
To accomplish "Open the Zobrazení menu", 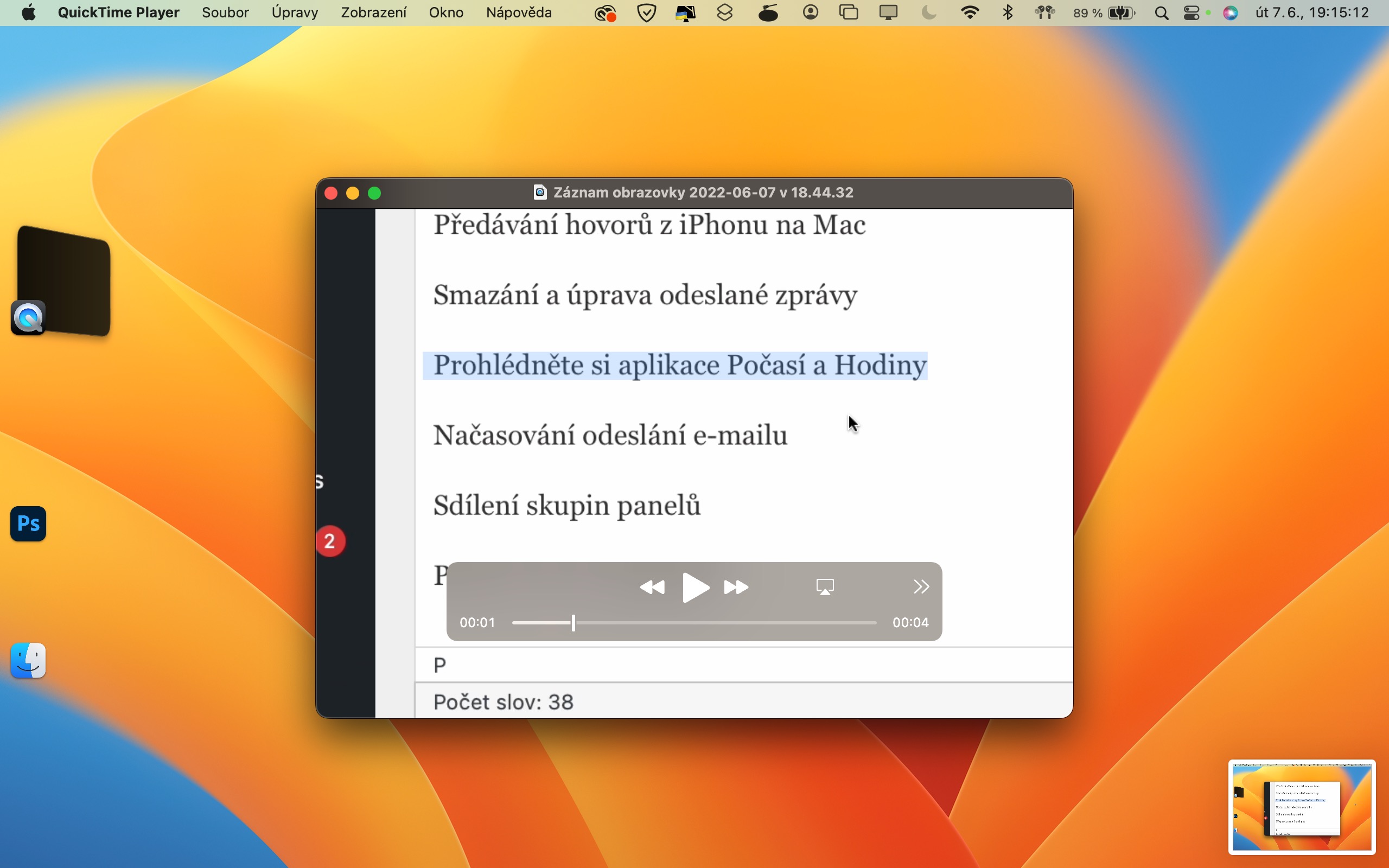I will click(373, 12).
